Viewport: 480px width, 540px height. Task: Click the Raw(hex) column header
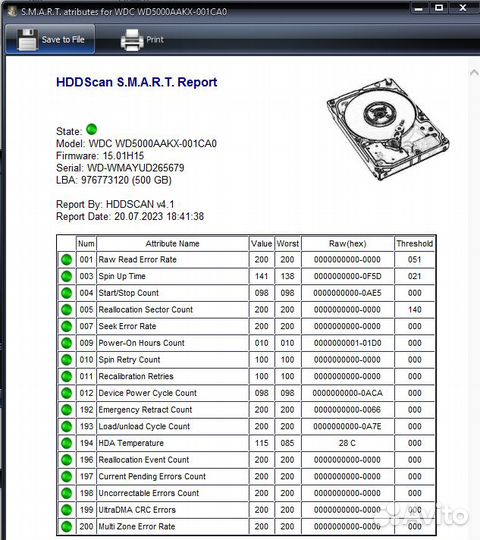tap(347, 244)
